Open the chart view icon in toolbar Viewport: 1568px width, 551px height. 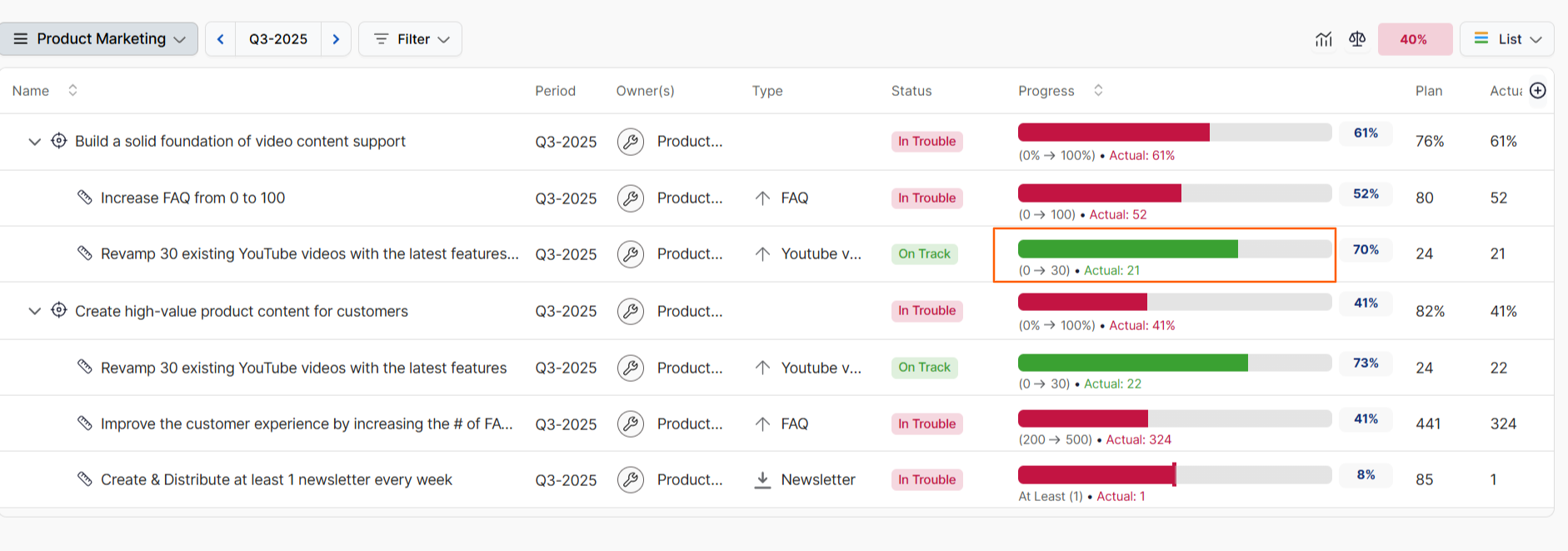1323,39
